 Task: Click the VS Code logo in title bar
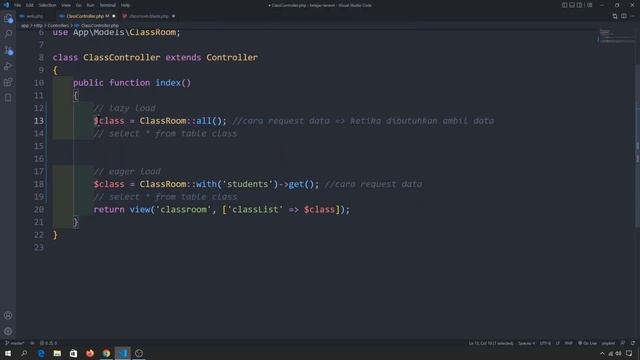6,5
